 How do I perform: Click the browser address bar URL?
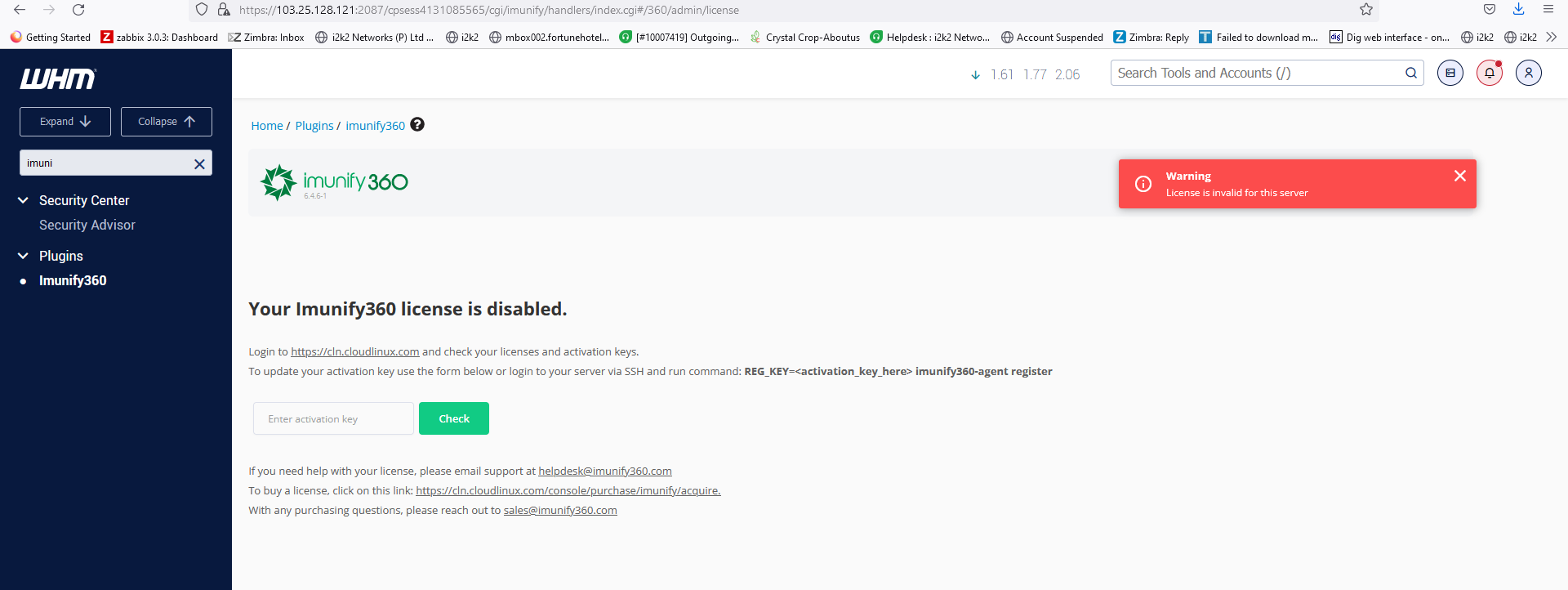pos(489,10)
